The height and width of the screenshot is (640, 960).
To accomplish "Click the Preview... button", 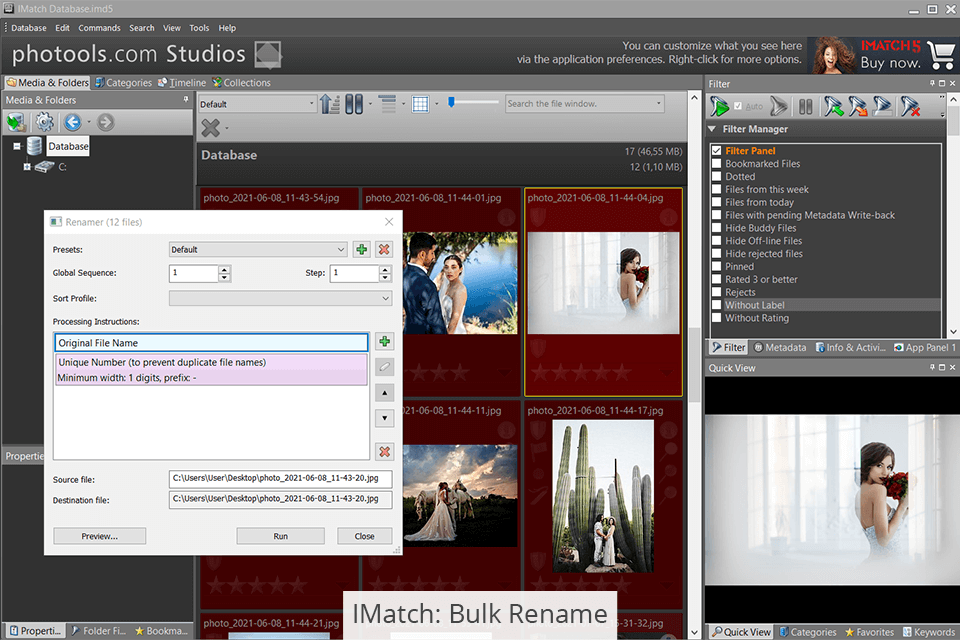I will (100, 536).
